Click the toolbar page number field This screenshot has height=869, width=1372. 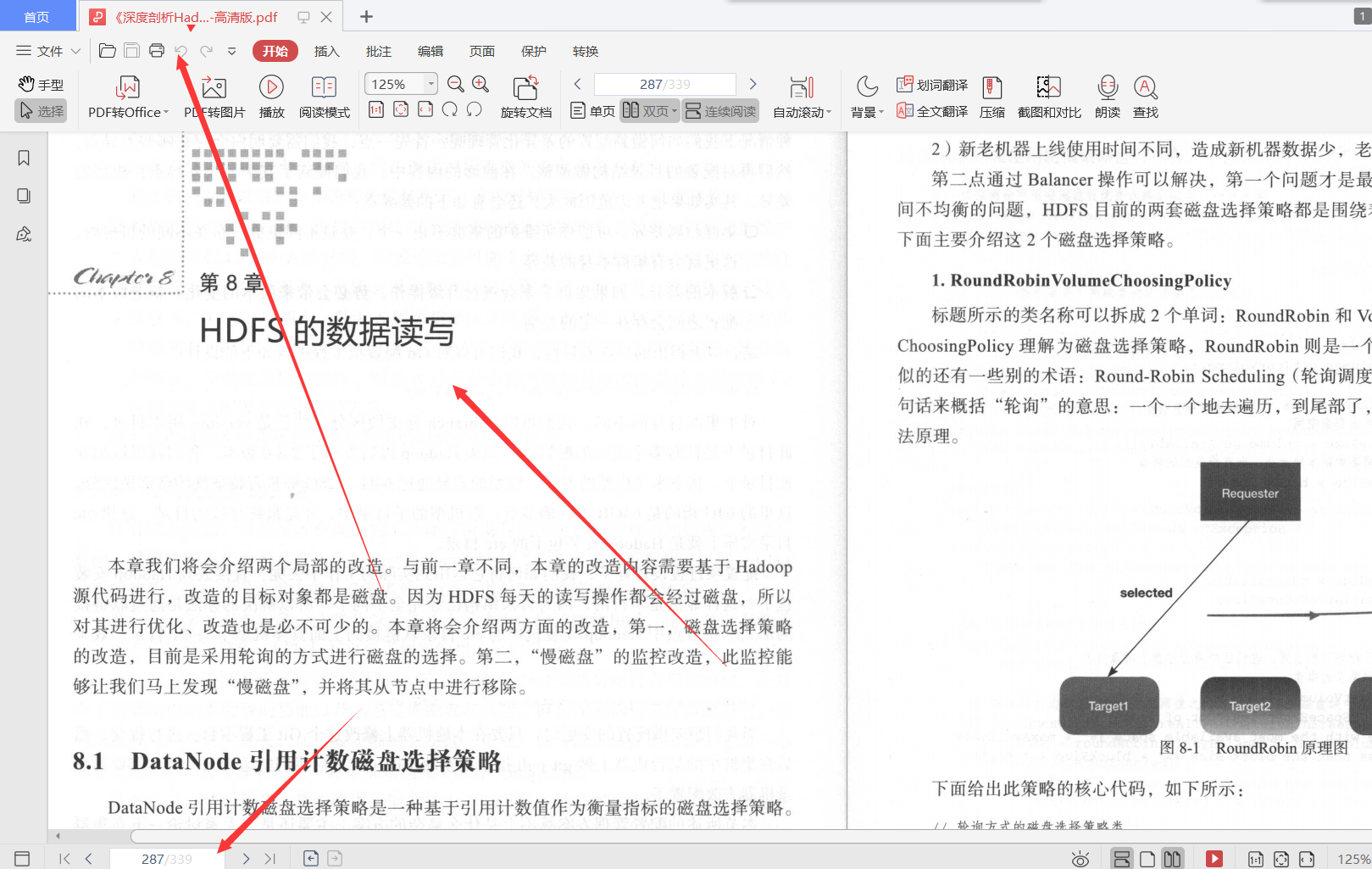coord(664,84)
